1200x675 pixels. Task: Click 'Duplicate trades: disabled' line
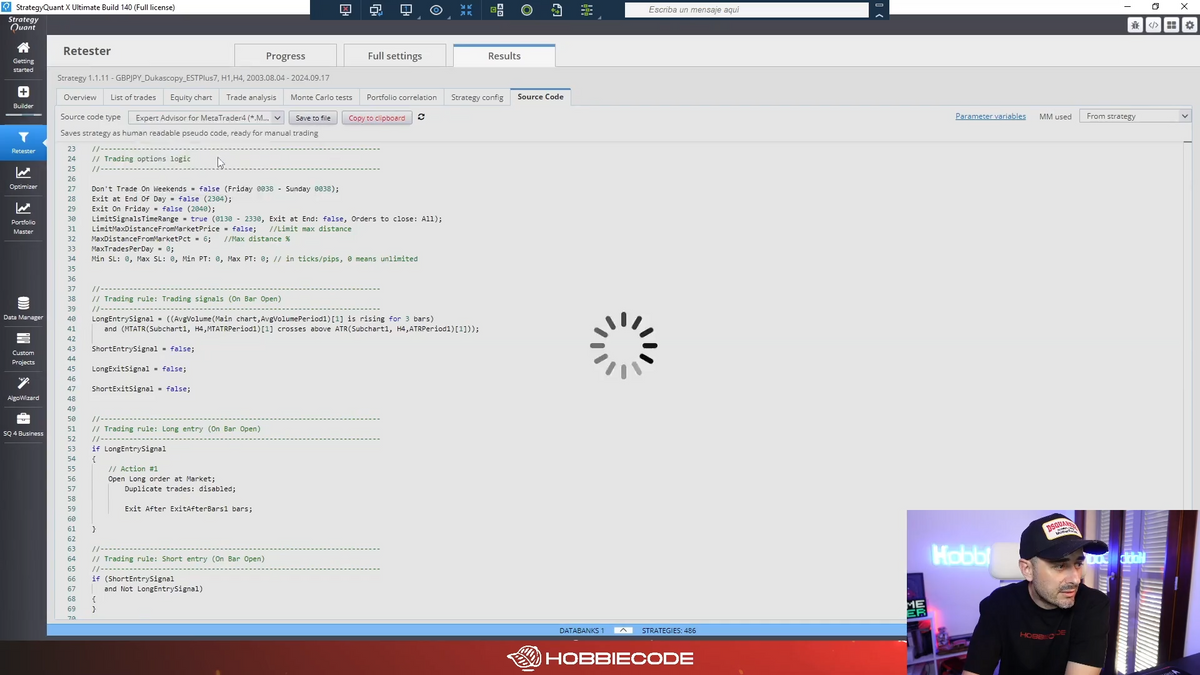(180, 489)
